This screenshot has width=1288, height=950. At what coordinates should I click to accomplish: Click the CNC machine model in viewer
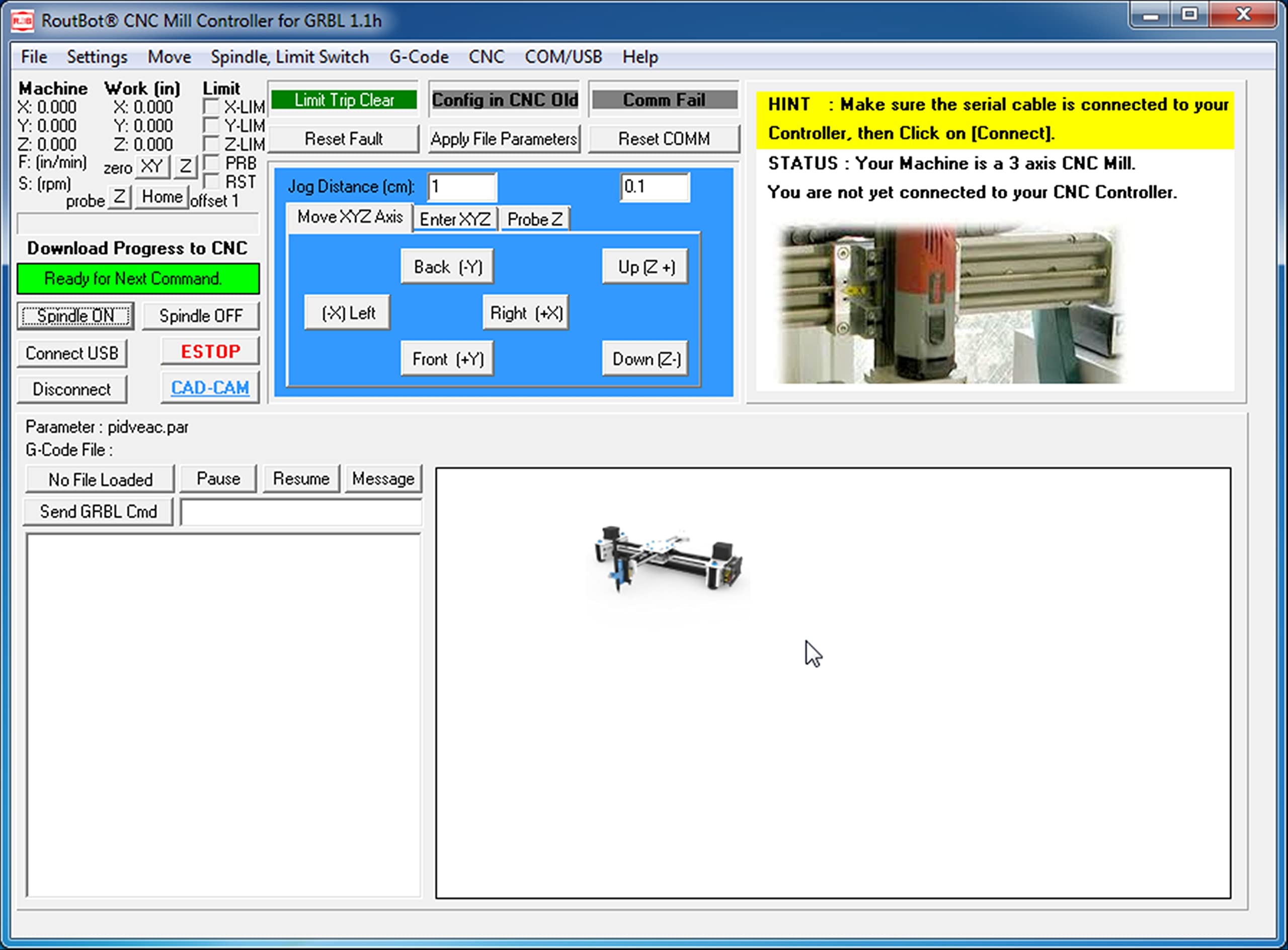point(669,558)
